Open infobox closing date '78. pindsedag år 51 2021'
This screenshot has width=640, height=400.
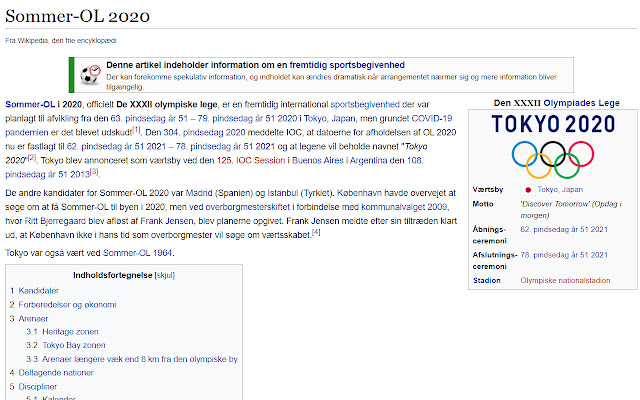tap(564, 255)
